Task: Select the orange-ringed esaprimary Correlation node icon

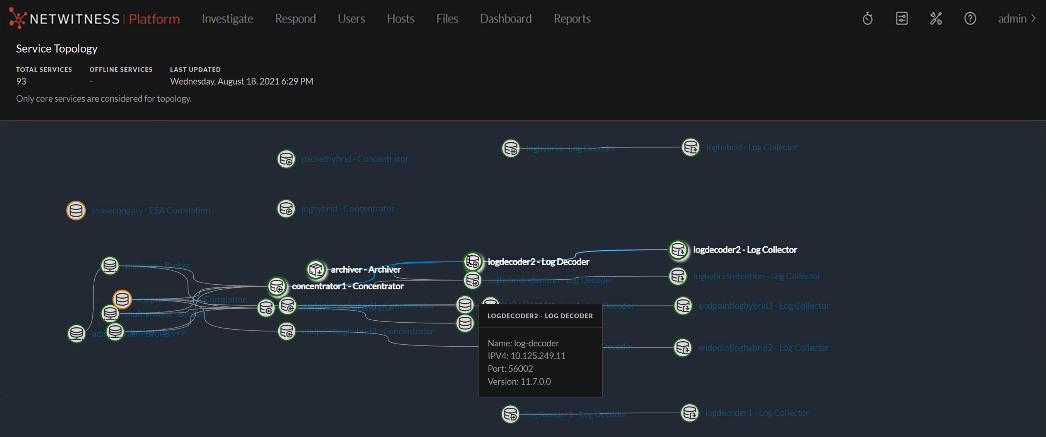Action: (122, 300)
